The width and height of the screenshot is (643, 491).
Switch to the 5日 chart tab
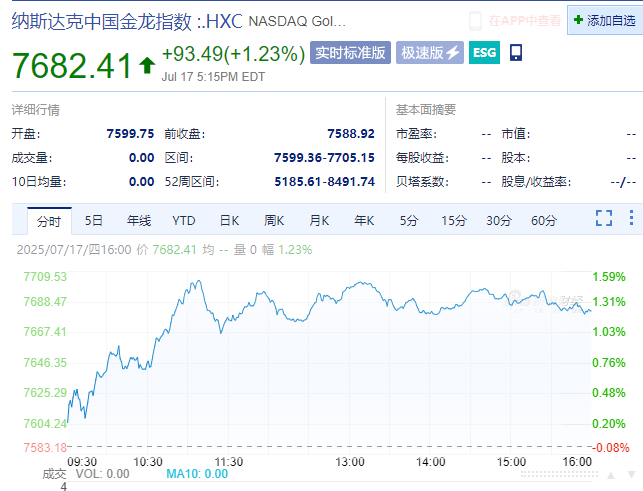tap(94, 220)
